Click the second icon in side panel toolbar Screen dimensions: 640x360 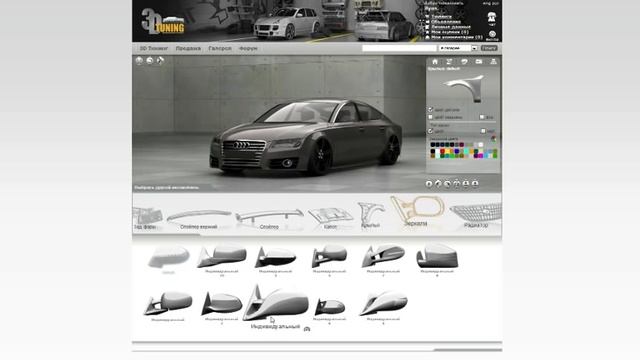[x=449, y=62]
